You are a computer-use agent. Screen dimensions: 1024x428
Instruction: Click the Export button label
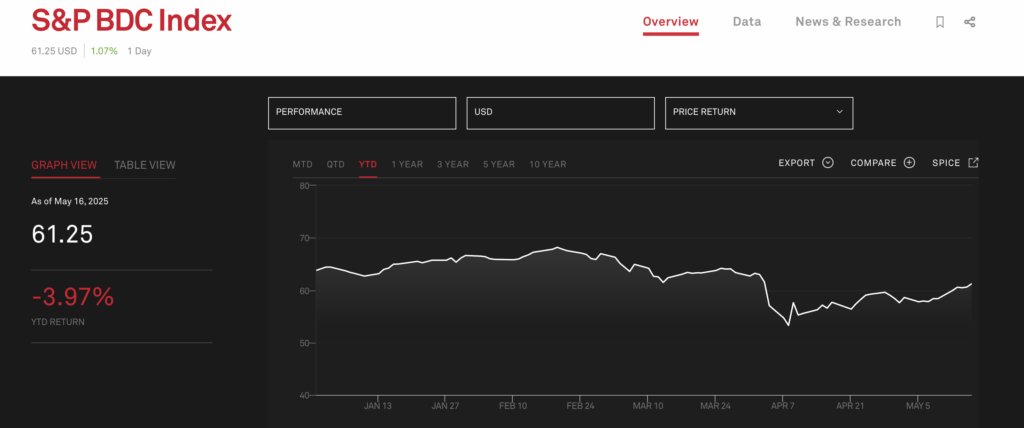[797, 163]
